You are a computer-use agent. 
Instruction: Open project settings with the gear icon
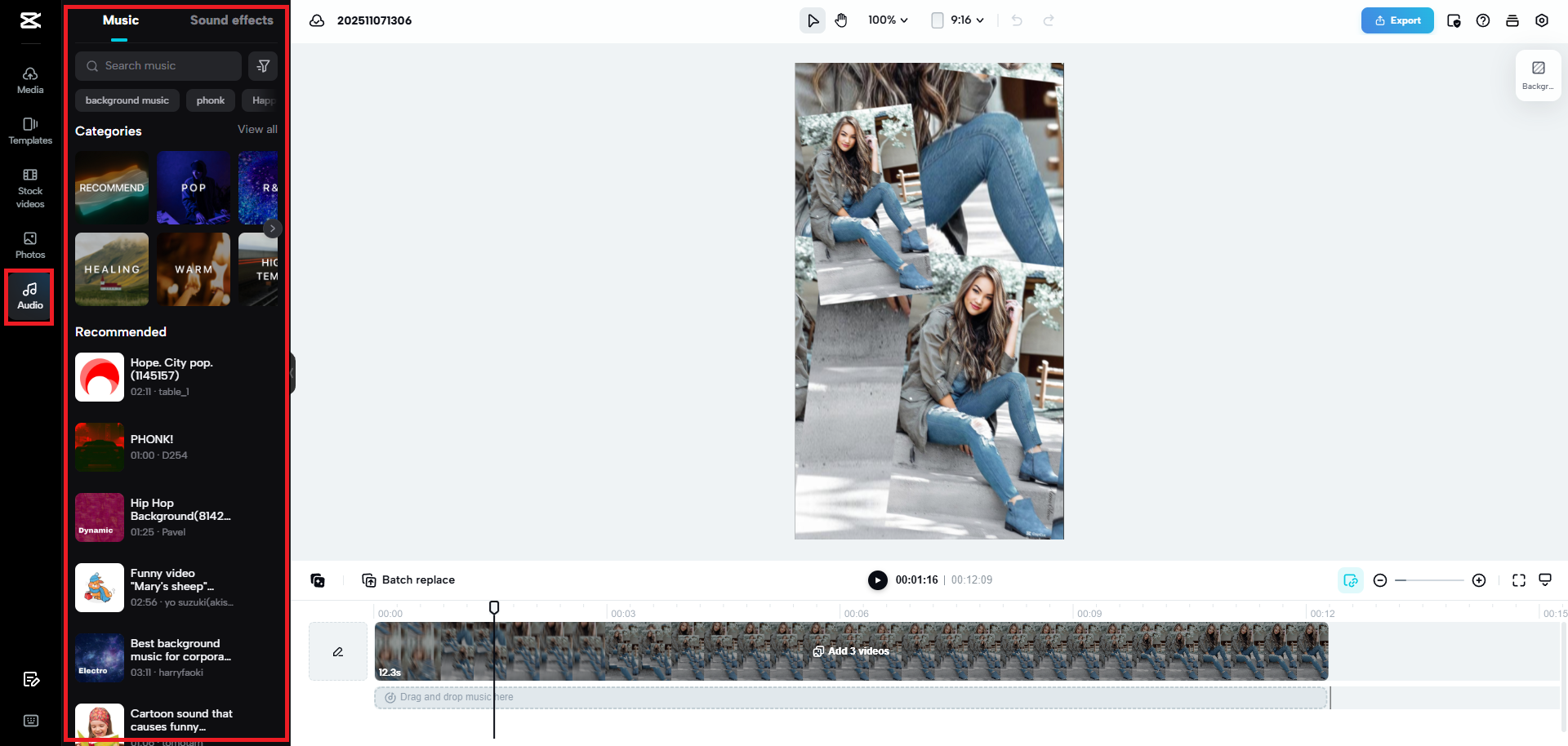[x=1543, y=20]
